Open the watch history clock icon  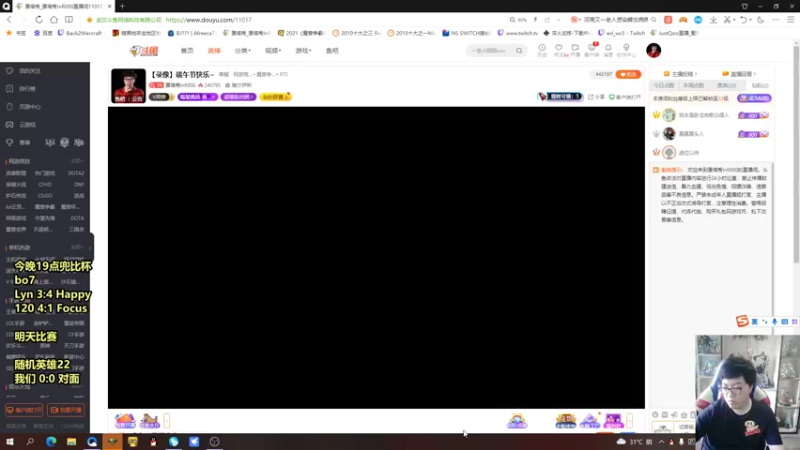pos(542,49)
